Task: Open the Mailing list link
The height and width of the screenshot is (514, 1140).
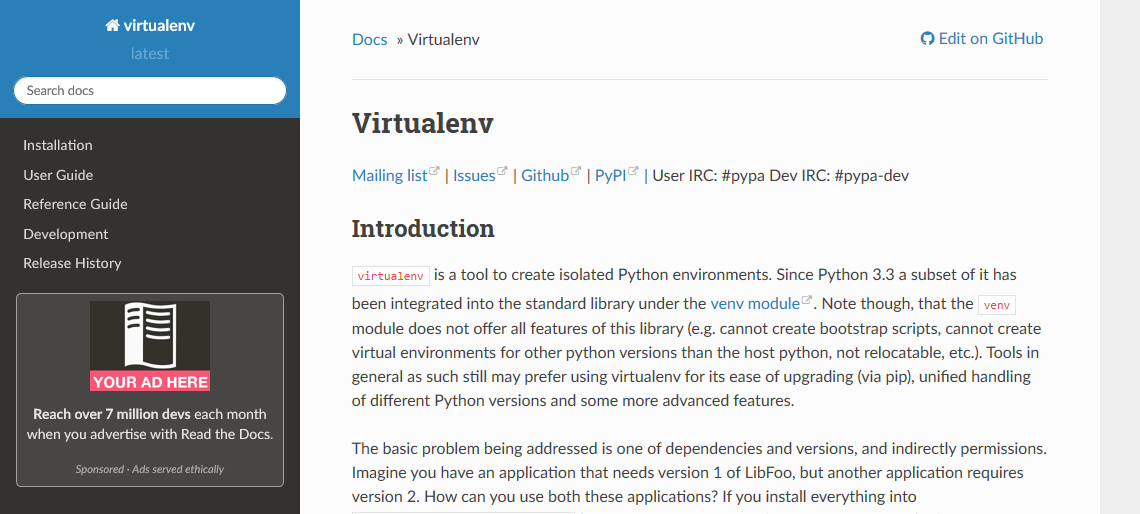Action: pos(389,176)
